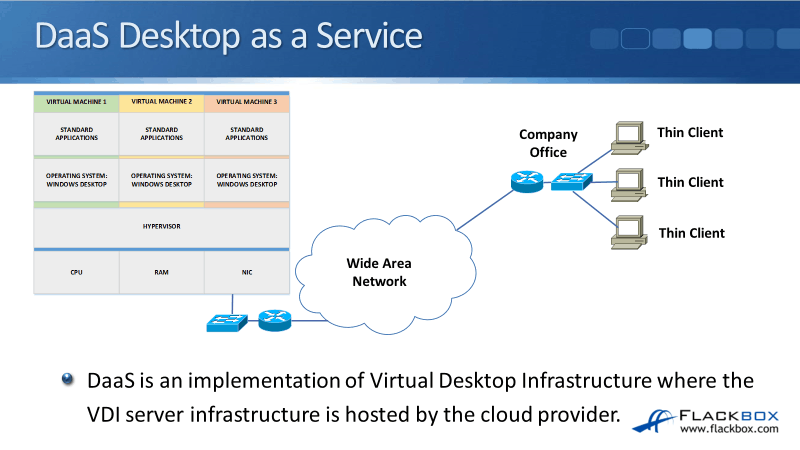Image resolution: width=800 pixels, height=450 pixels.
Task: Select the Virtual Machine 3 header
Action: pos(246,102)
